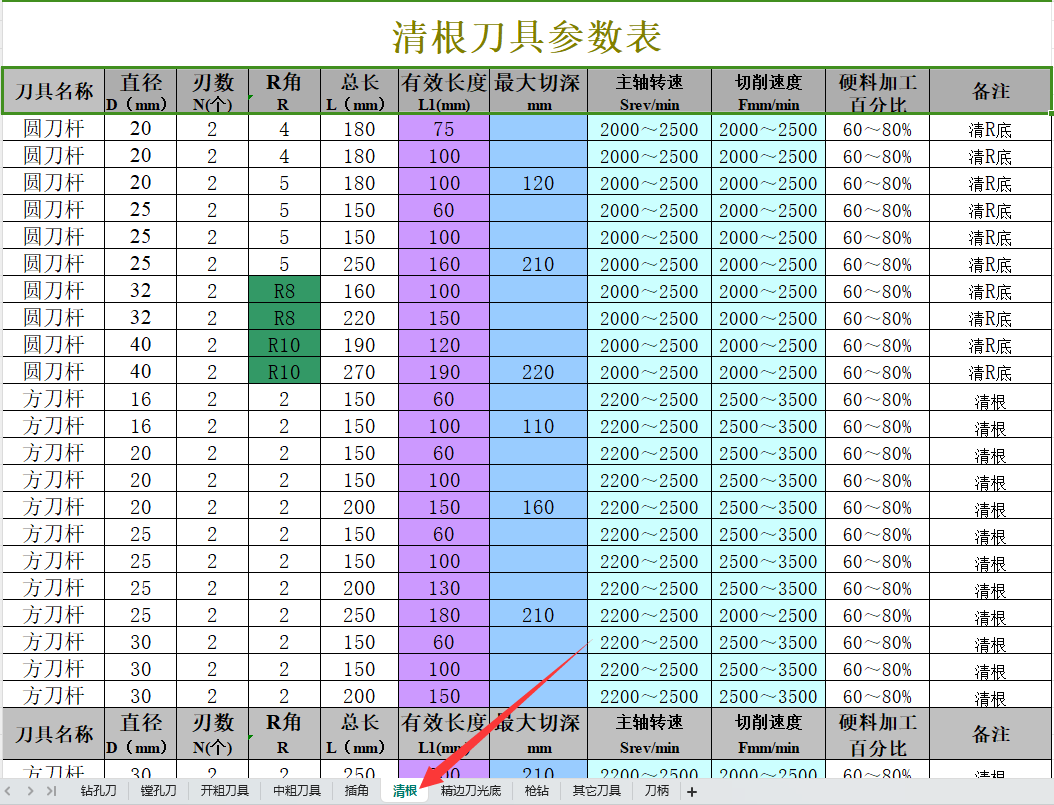Select the green R8 cell with total length 220
The width and height of the screenshot is (1054, 805).
pyautogui.click(x=284, y=317)
